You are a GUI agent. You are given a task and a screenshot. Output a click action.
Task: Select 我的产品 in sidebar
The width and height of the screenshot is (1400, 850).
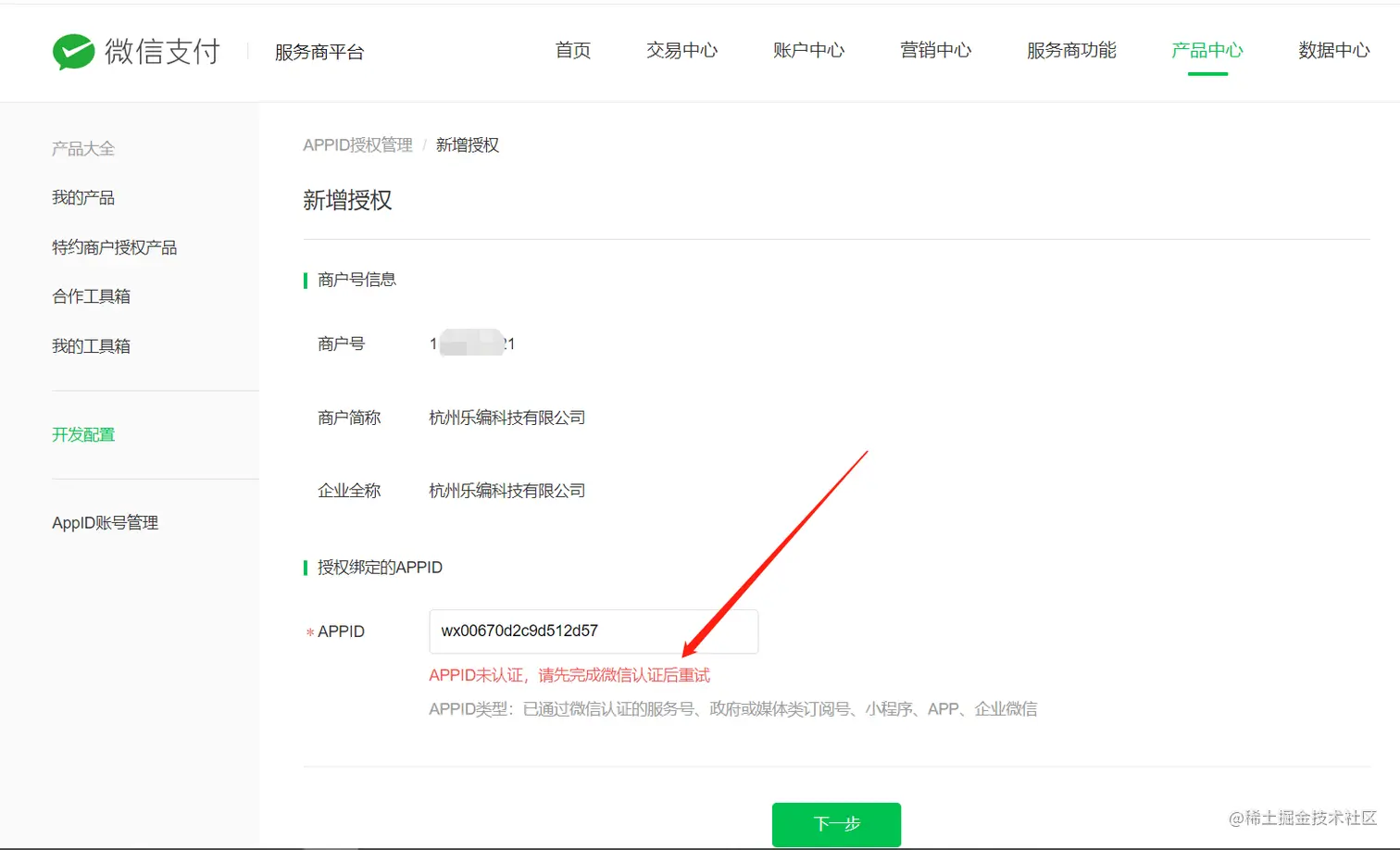[83, 197]
